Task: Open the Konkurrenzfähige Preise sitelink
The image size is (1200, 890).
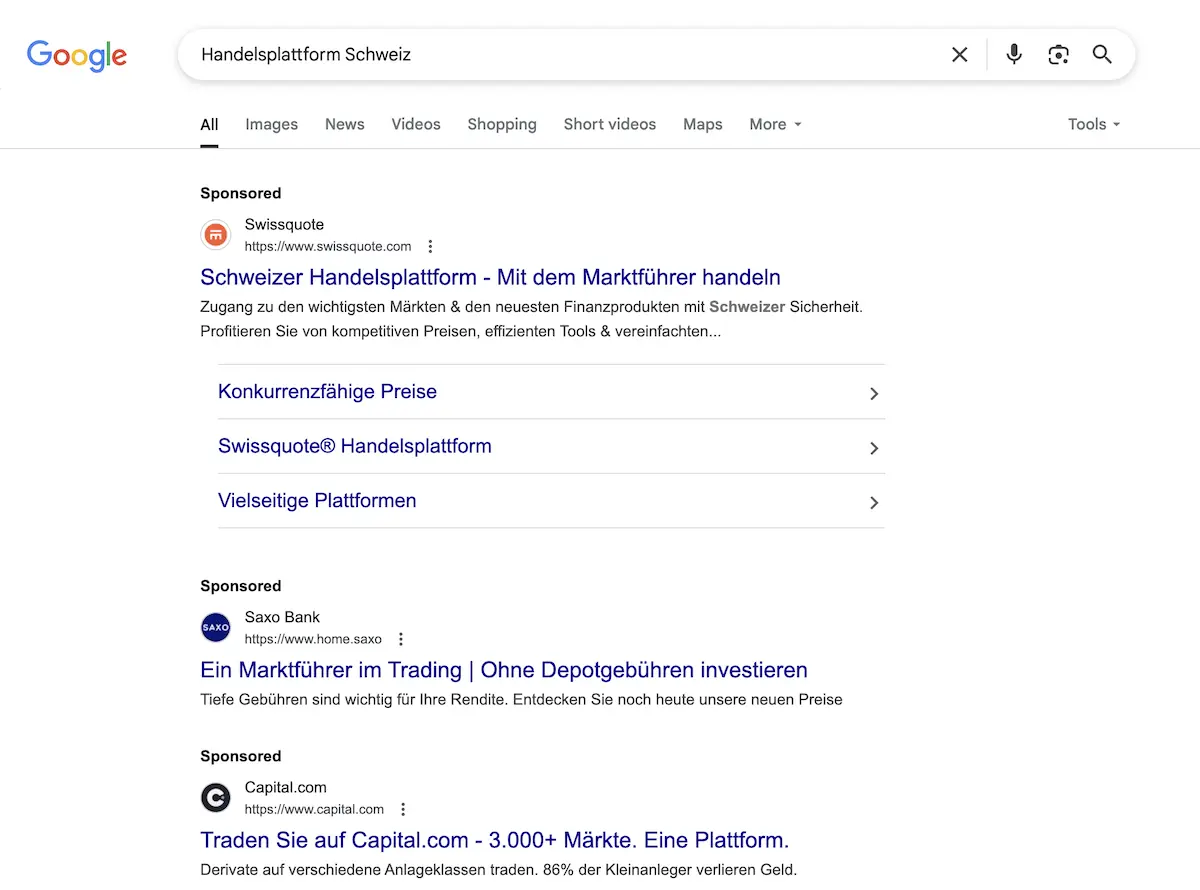Action: (x=327, y=392)
